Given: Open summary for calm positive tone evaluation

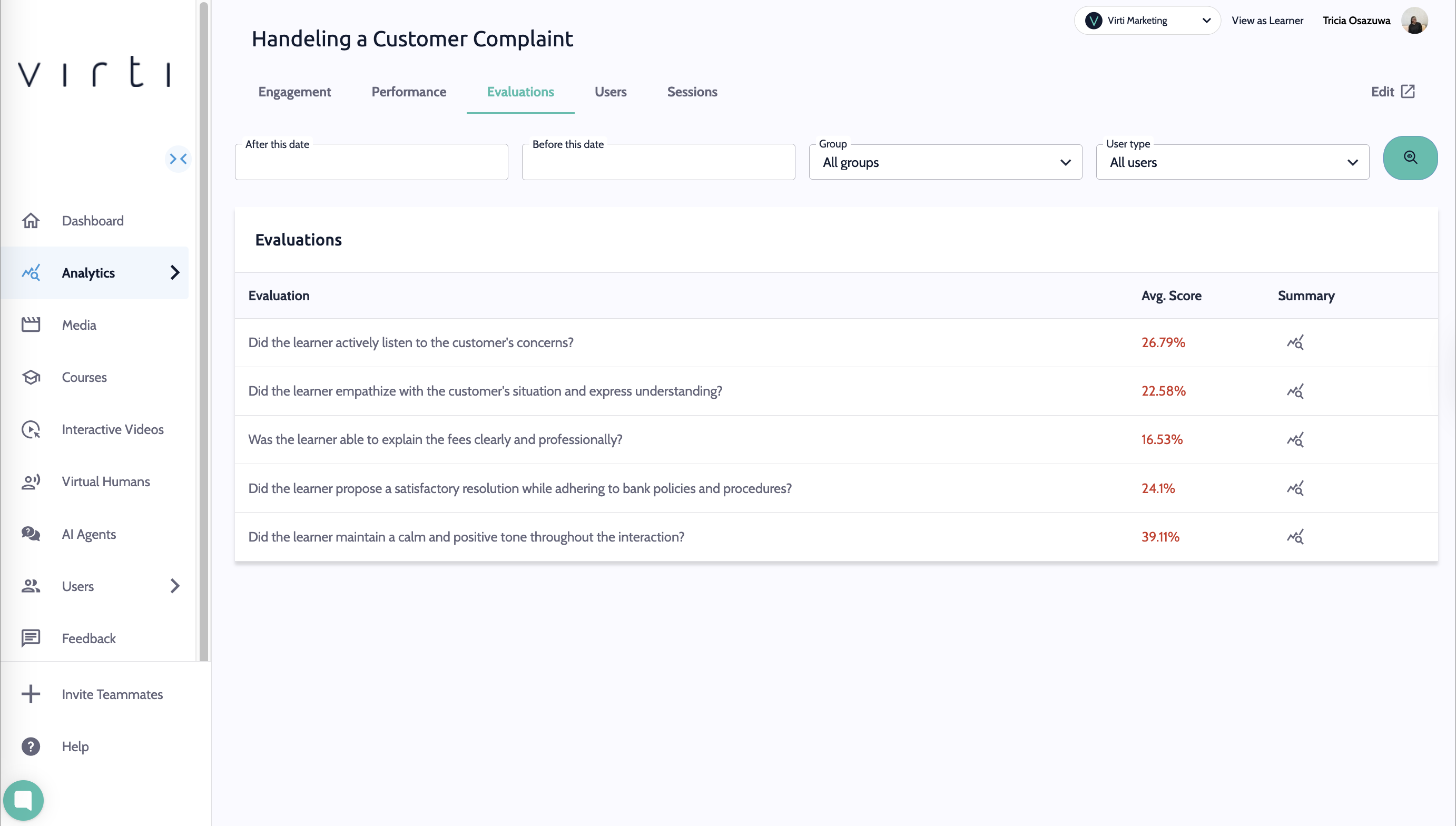Looking at the screenshot, I should click(x=1295, y=537).
